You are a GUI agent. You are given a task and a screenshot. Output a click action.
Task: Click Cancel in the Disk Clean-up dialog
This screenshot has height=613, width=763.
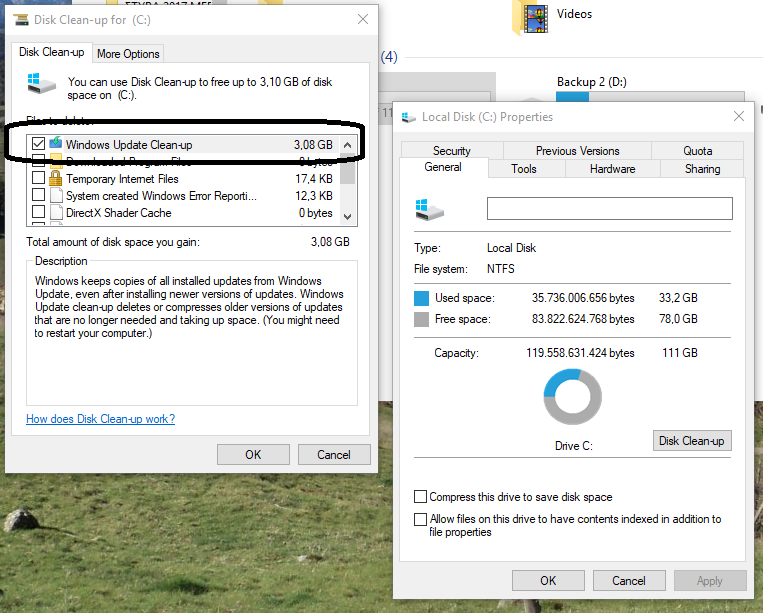pyautogui.click(x=334, y=454)
